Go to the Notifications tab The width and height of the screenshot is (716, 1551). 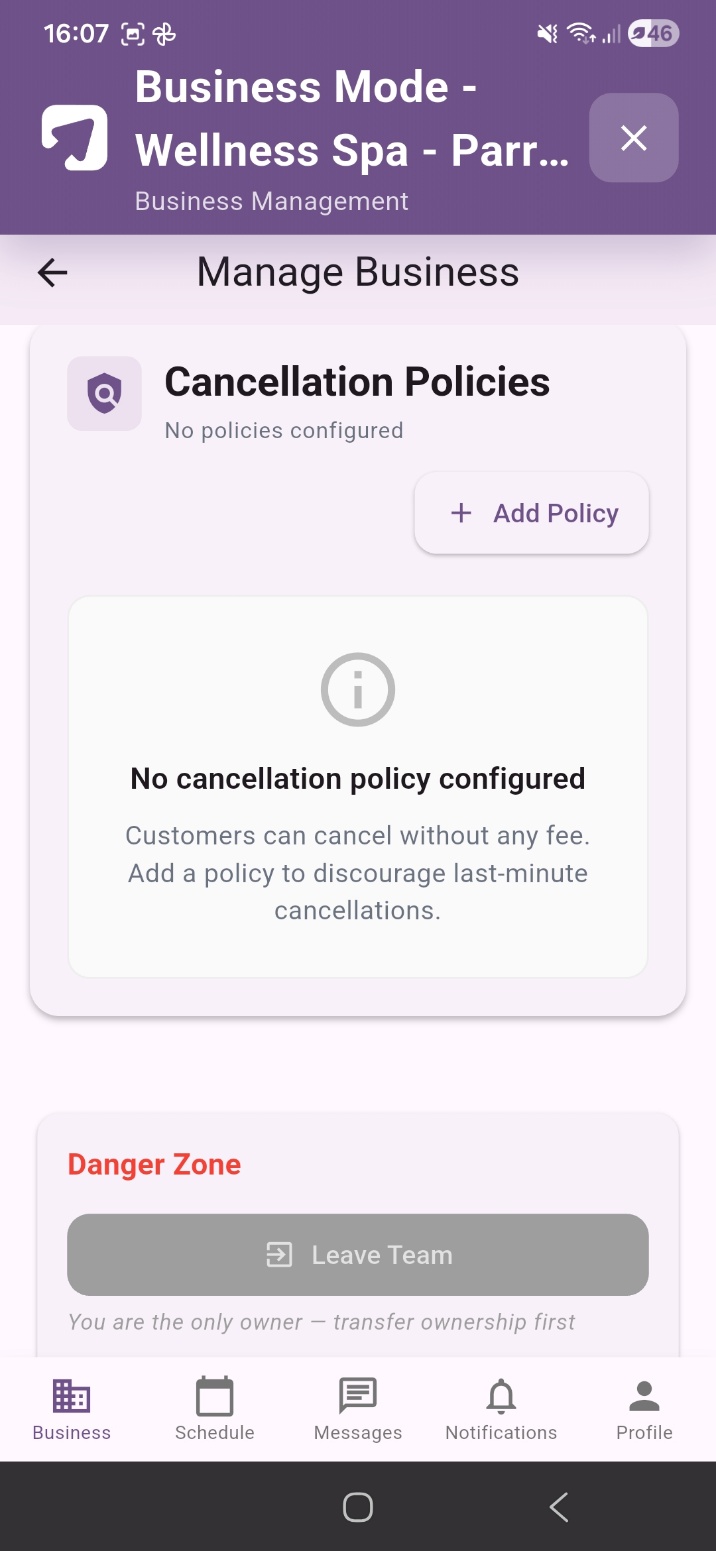point(501,1409)
